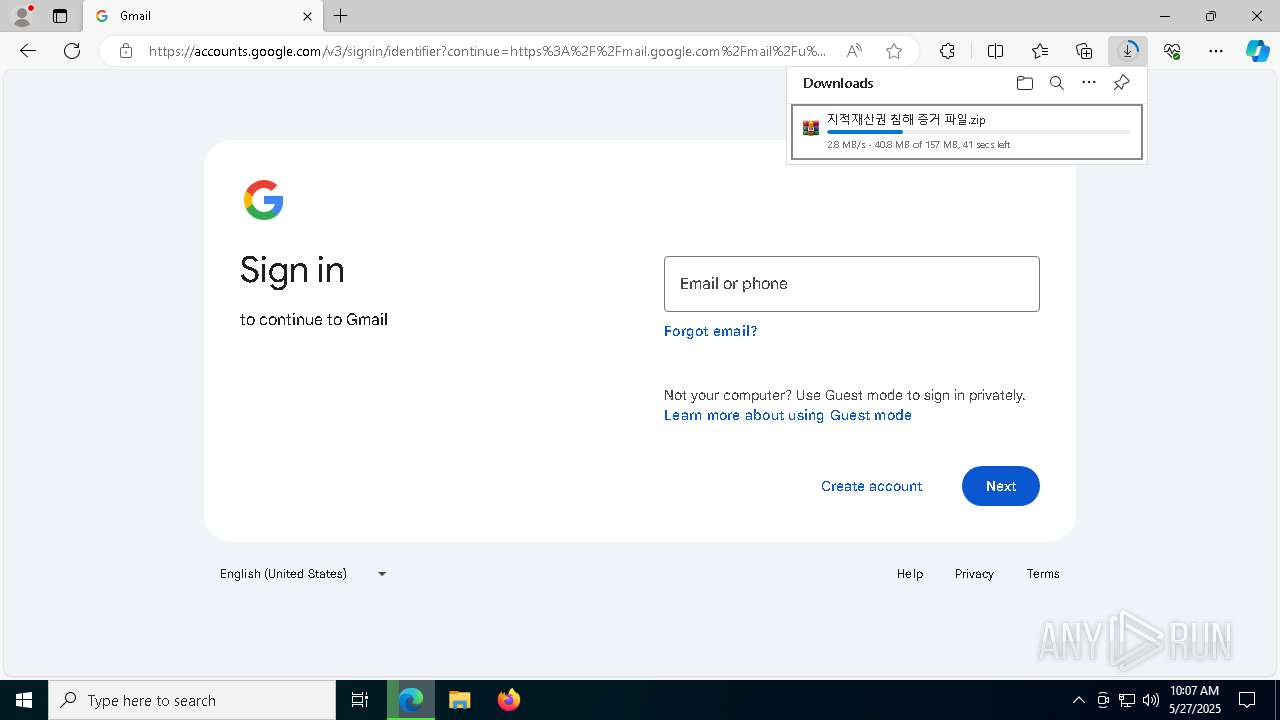Click the Create account button
Viewport: 1280px width, 720px height.
871,486
